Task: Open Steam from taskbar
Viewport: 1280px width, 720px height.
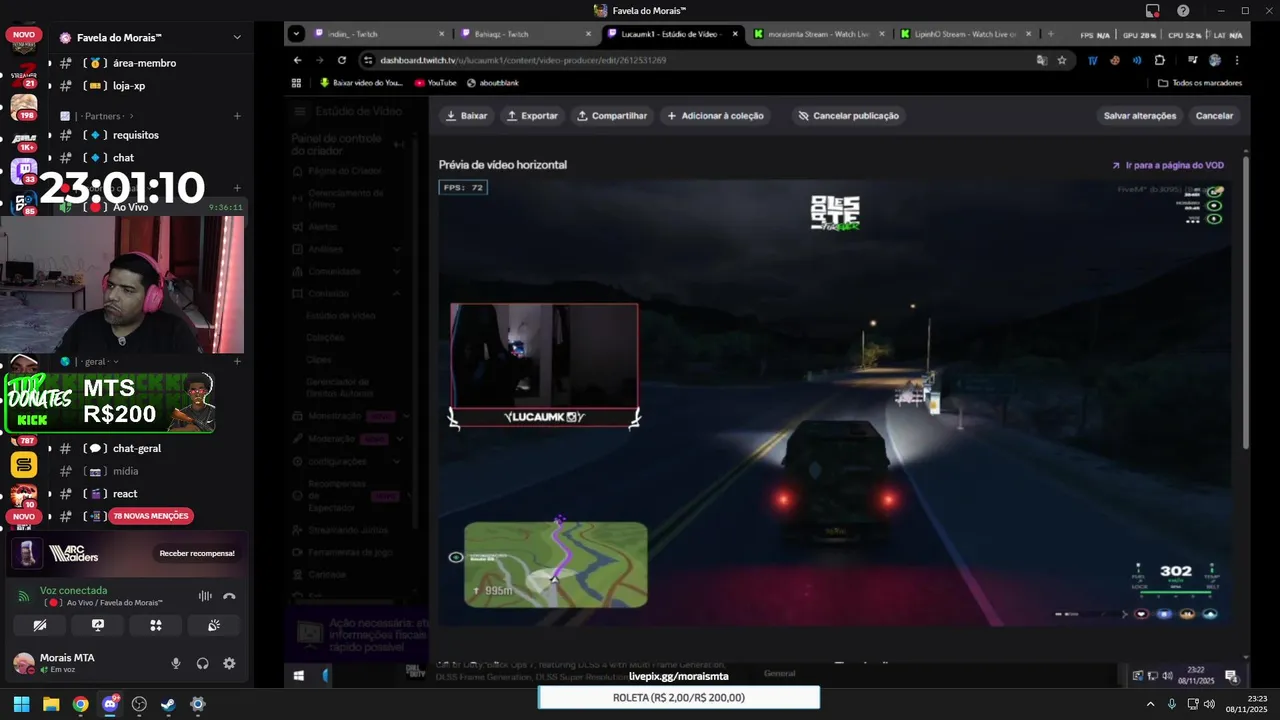Action: coord(168,704)
